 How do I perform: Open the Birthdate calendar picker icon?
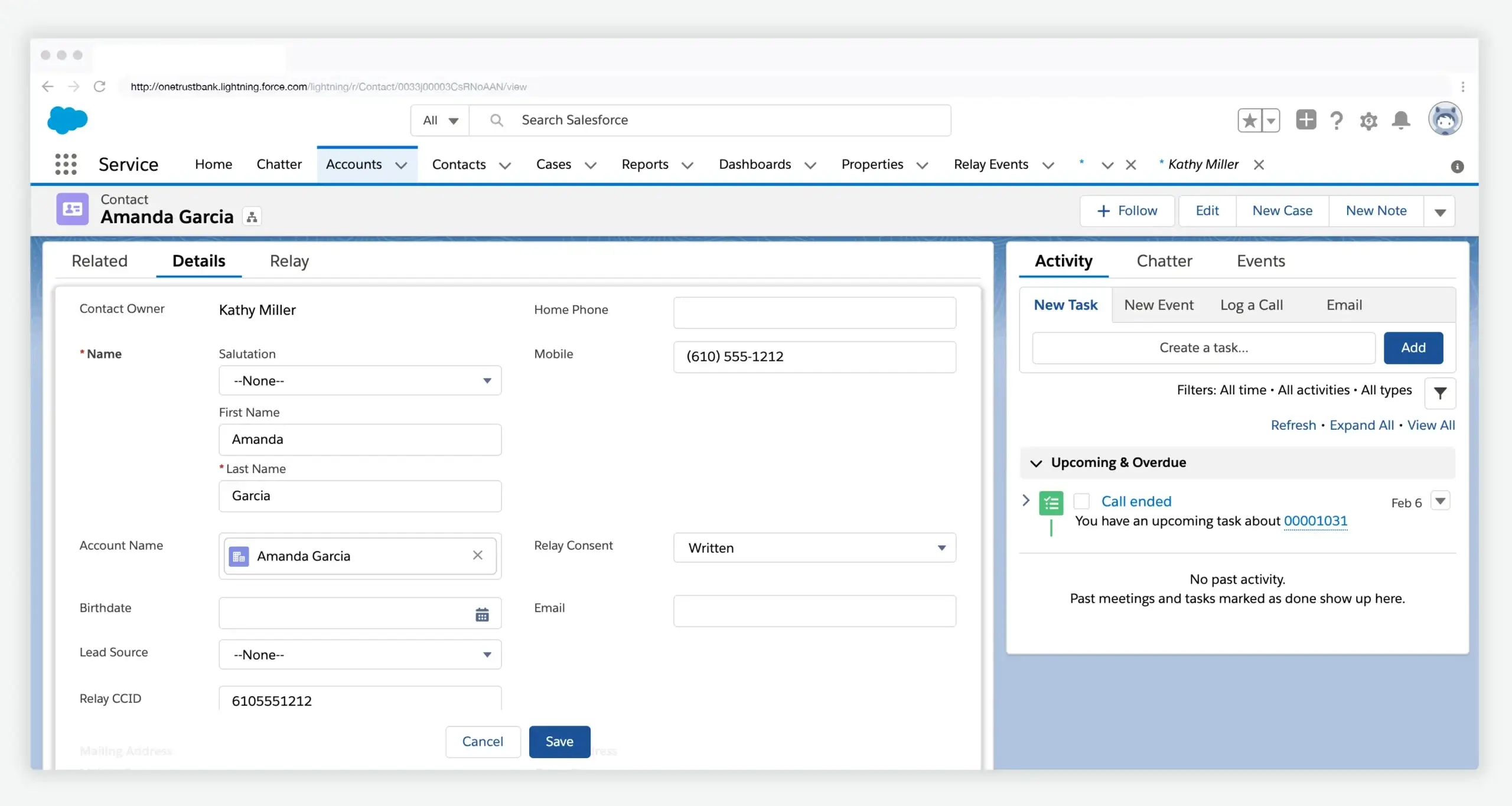482,615
